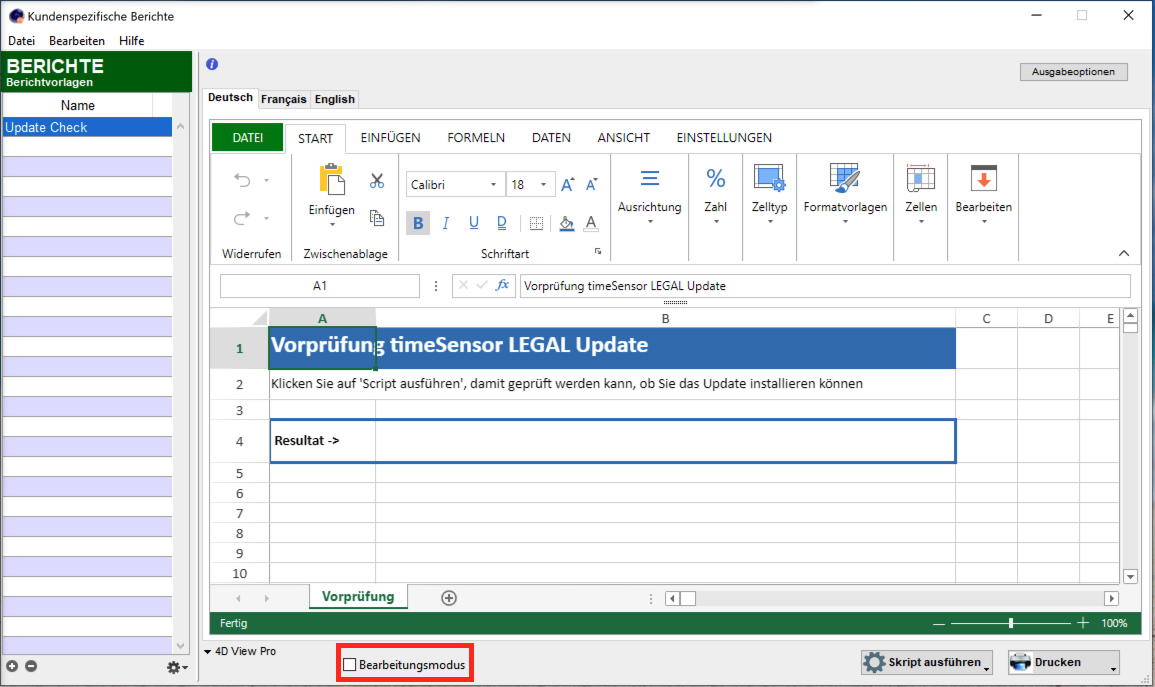The image size is (1155, 687).
Task: Click the vertical scrollbar down arrow
Action: coord(1131,576)
